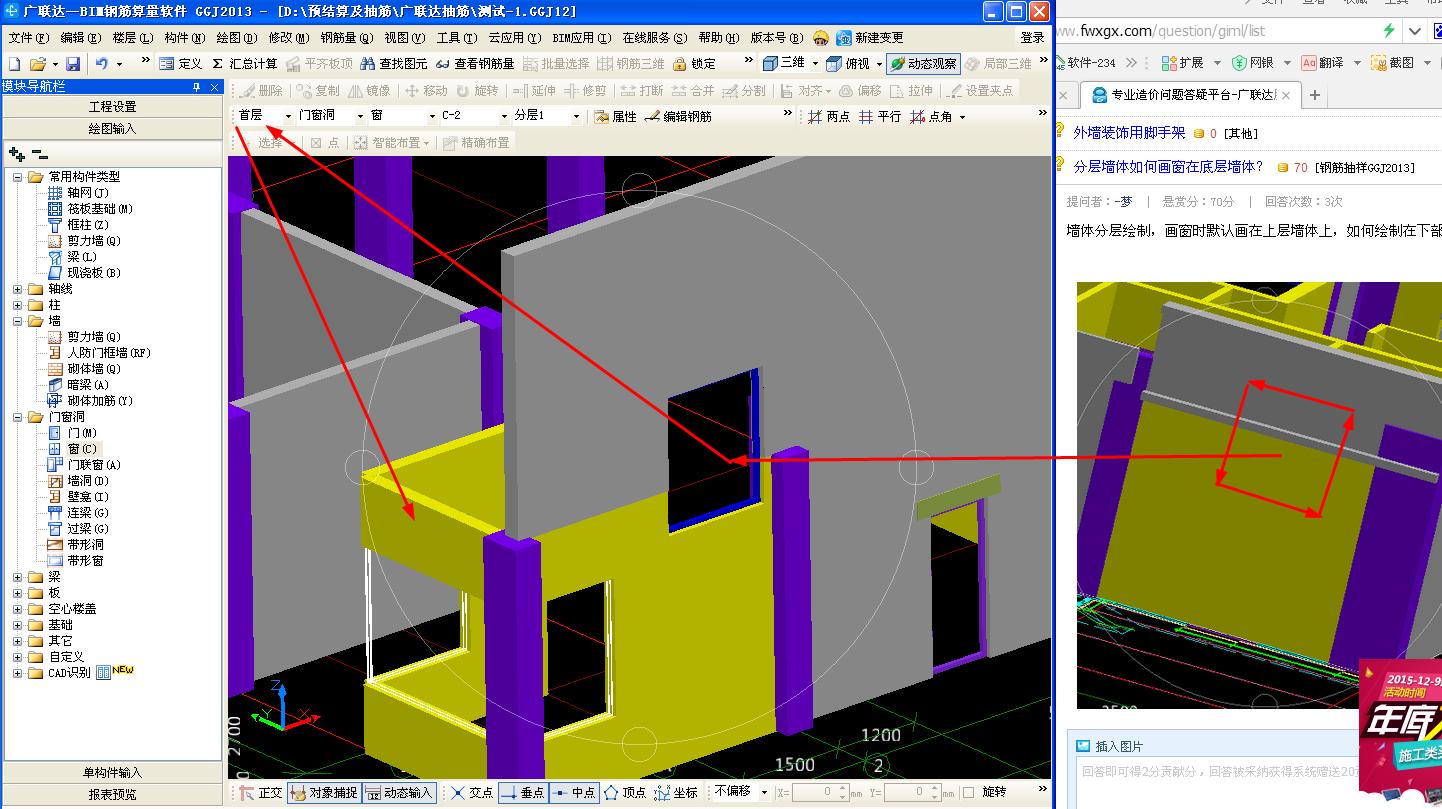Open the 文件(F) menu
The height and width of the screenshot is (809, 1442).
(x=28, y=38)
